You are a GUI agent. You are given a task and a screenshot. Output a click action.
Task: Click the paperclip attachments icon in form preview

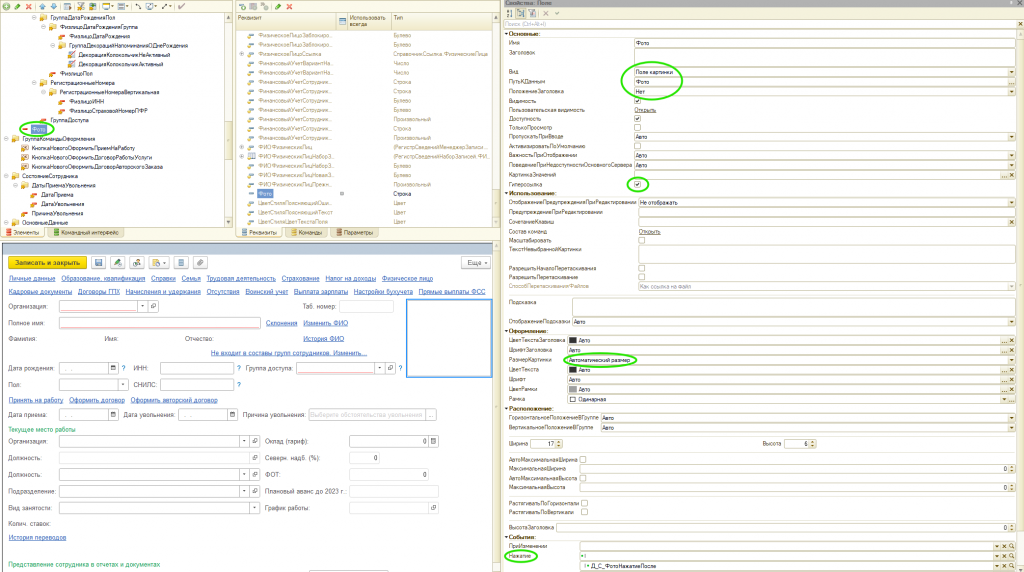[200, 262]
